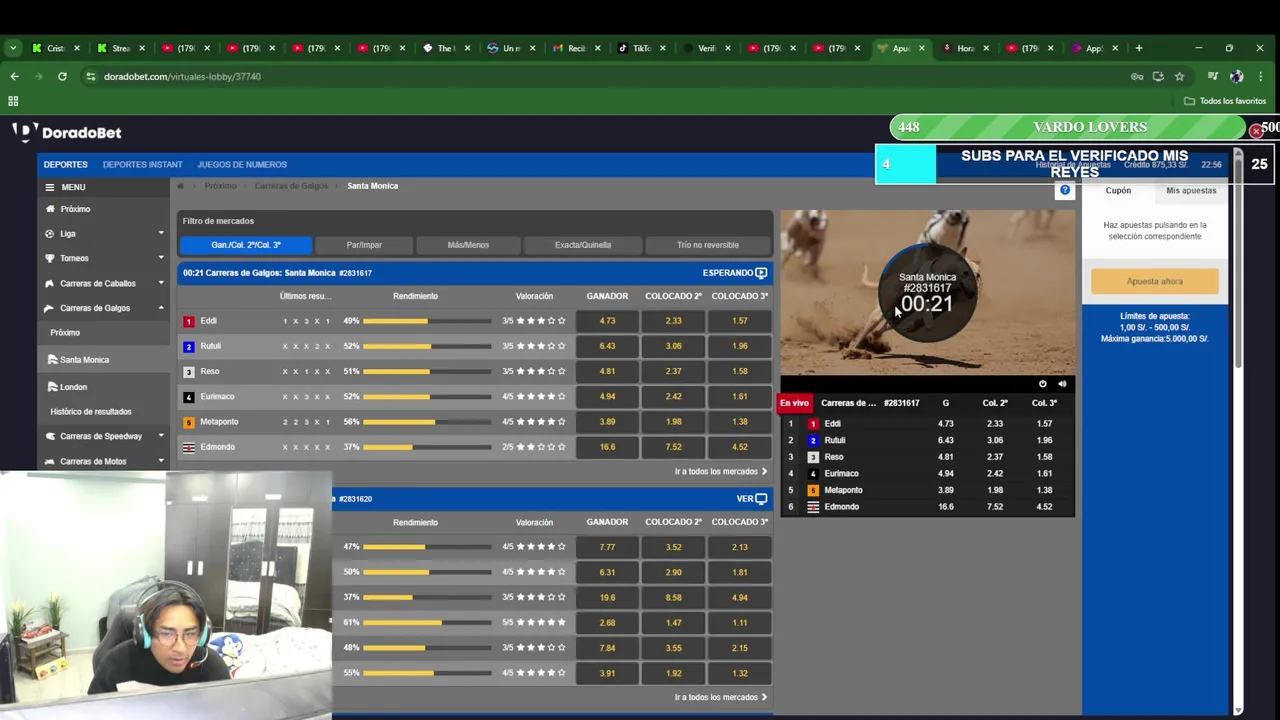Open Histórico de resultados in sidebar
1280x720 pixels.
(91, 412)
